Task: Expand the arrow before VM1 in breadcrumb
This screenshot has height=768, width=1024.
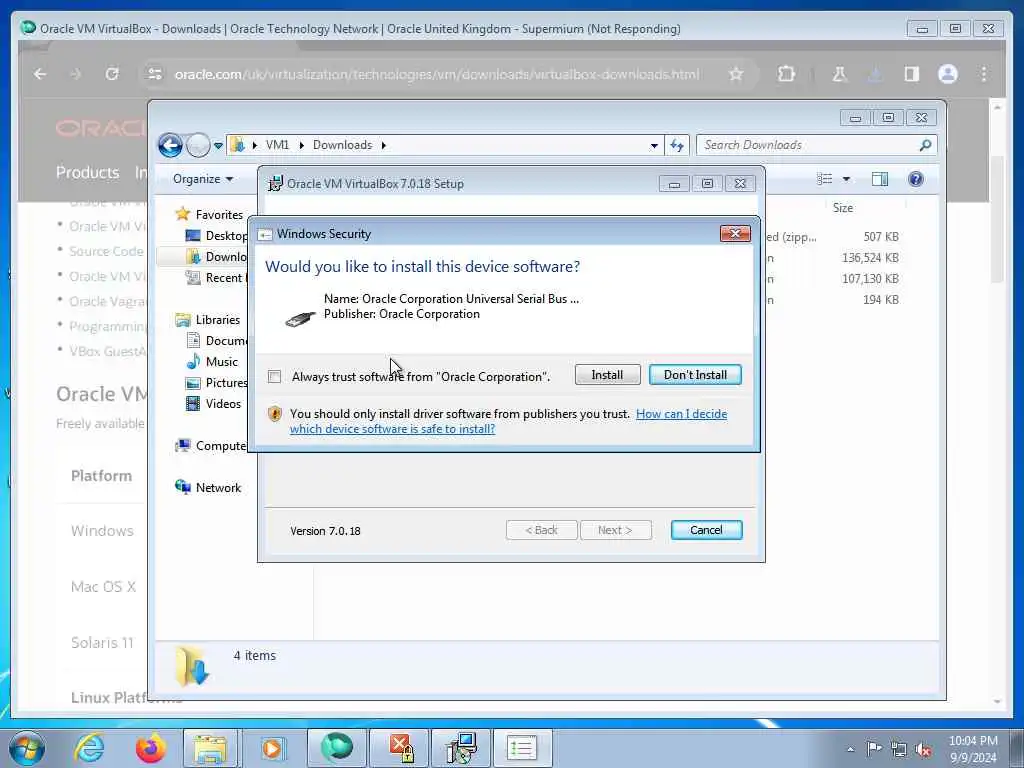Action: (254, 145)
